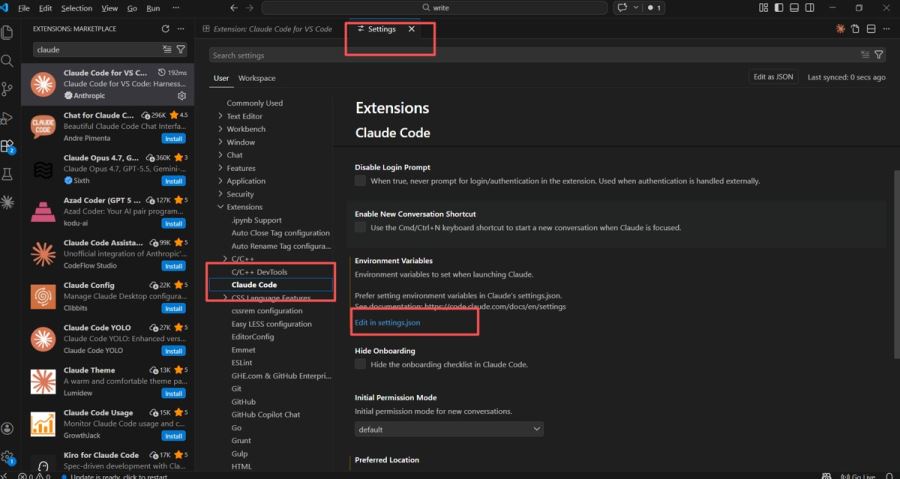Expand Workbench settings category
Screen dimensions: 900x479
click(x=220, y=129)
